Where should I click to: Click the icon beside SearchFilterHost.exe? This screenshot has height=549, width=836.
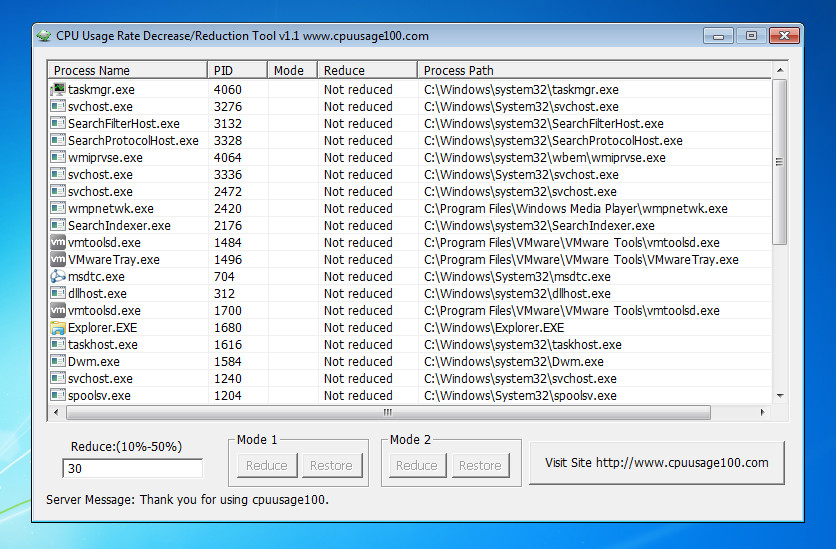(58, 123)
